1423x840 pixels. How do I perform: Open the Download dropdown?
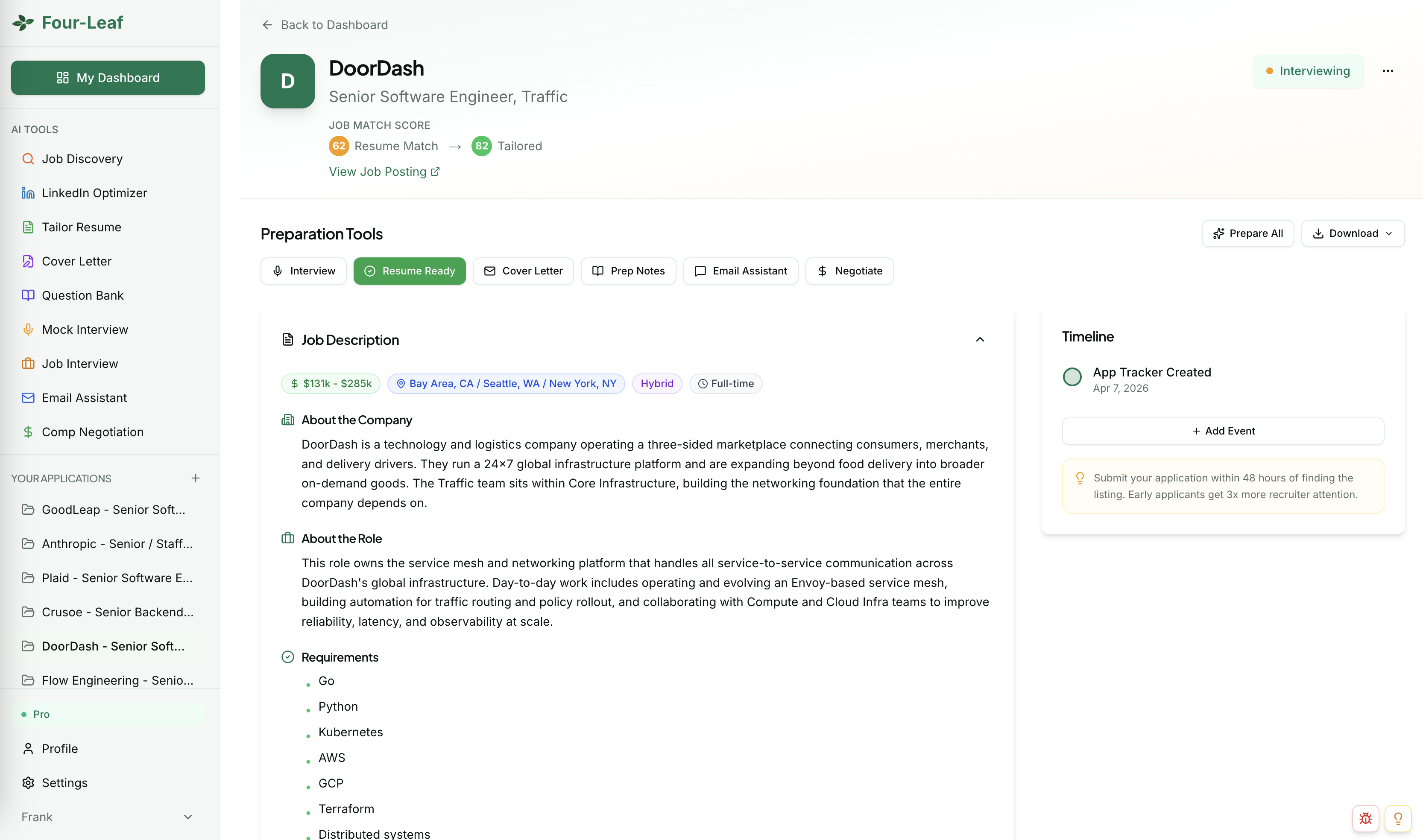(1353, 233)
